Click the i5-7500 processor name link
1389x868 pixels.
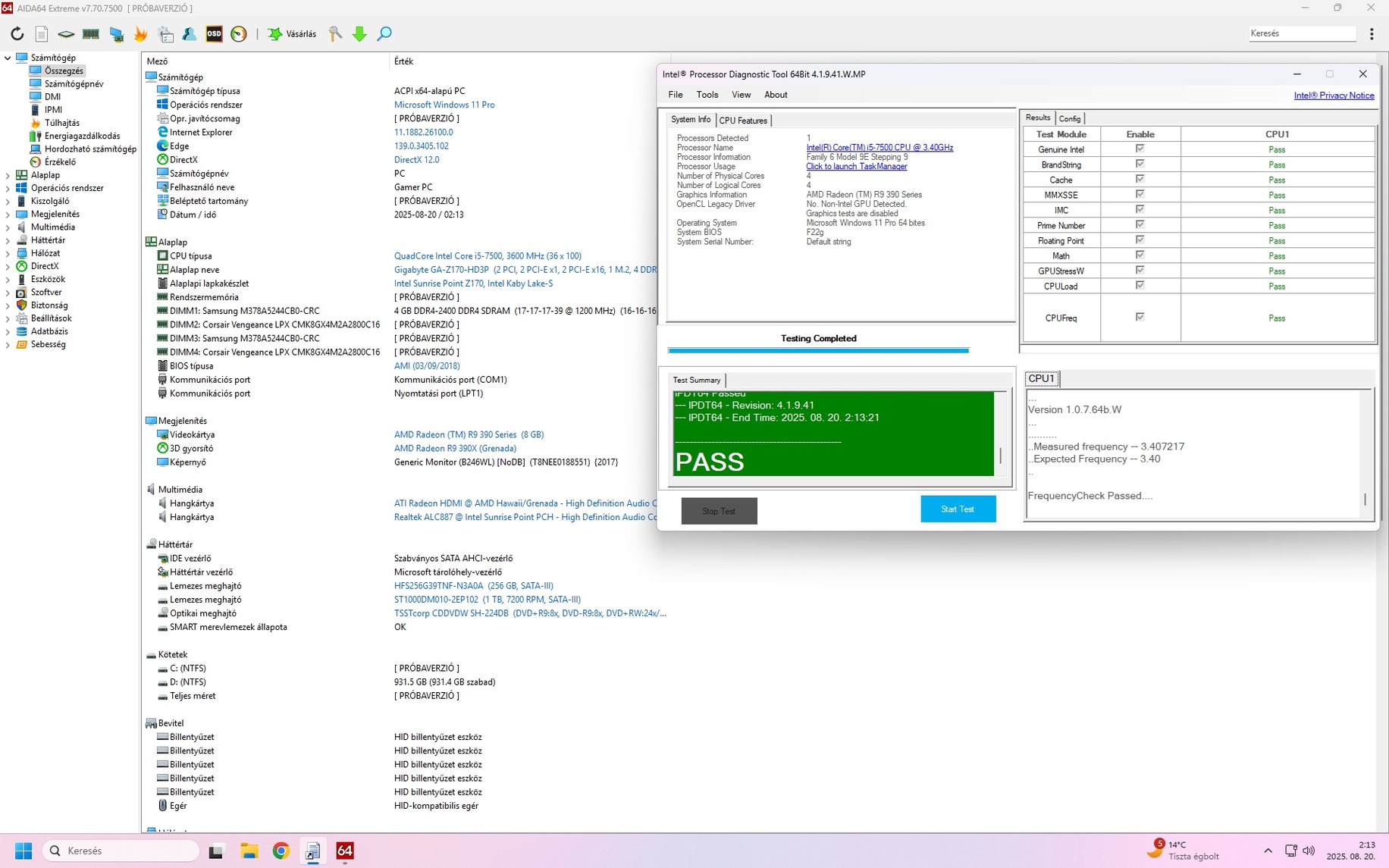coord(879,148)
